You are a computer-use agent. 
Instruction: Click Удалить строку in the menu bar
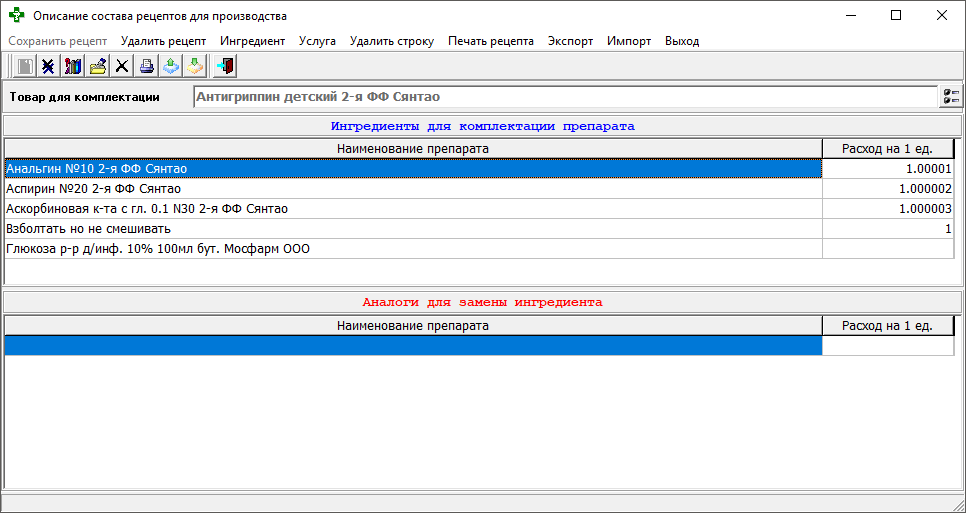point(392,41)
